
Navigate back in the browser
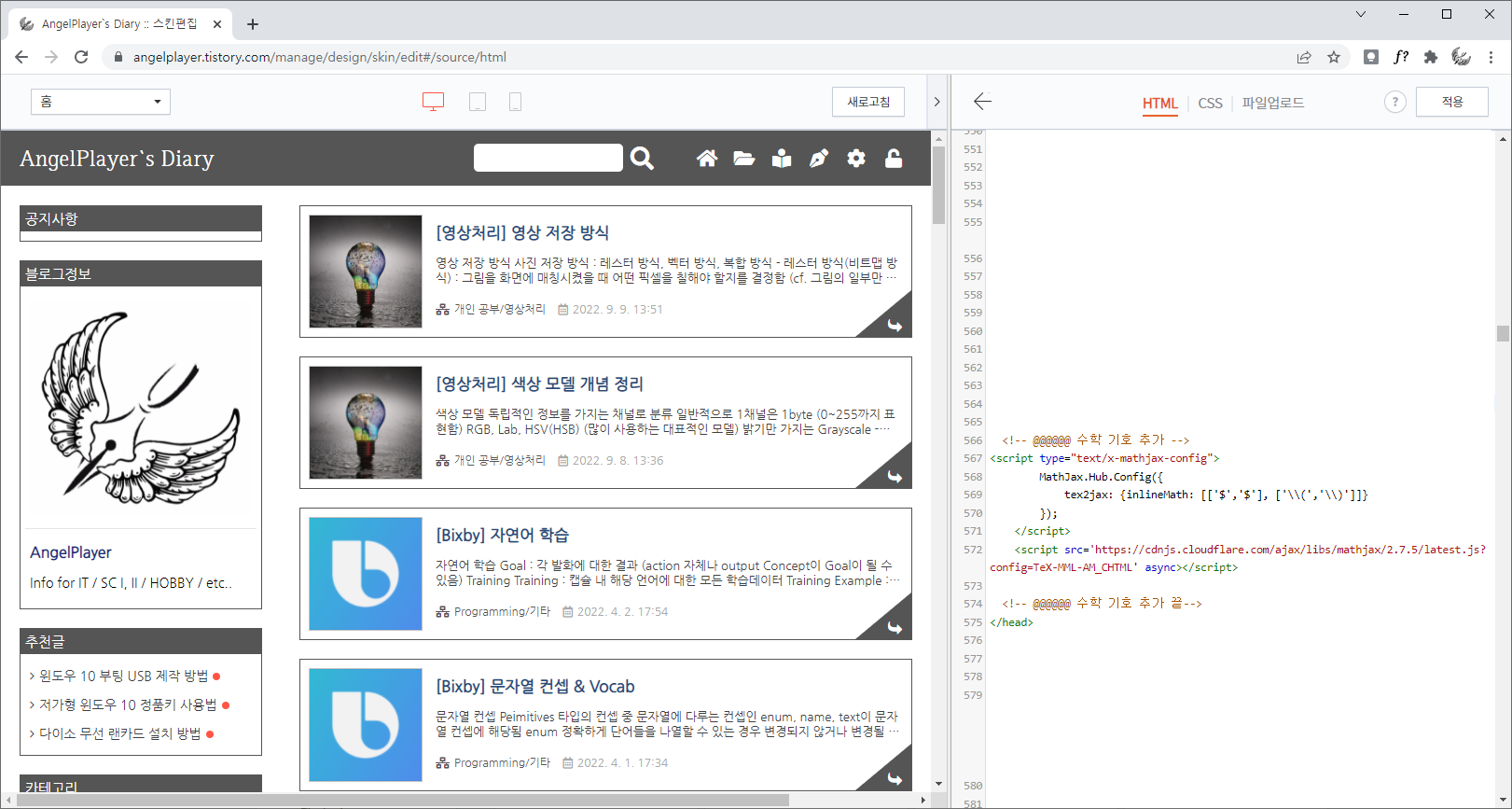pos(21,57)
